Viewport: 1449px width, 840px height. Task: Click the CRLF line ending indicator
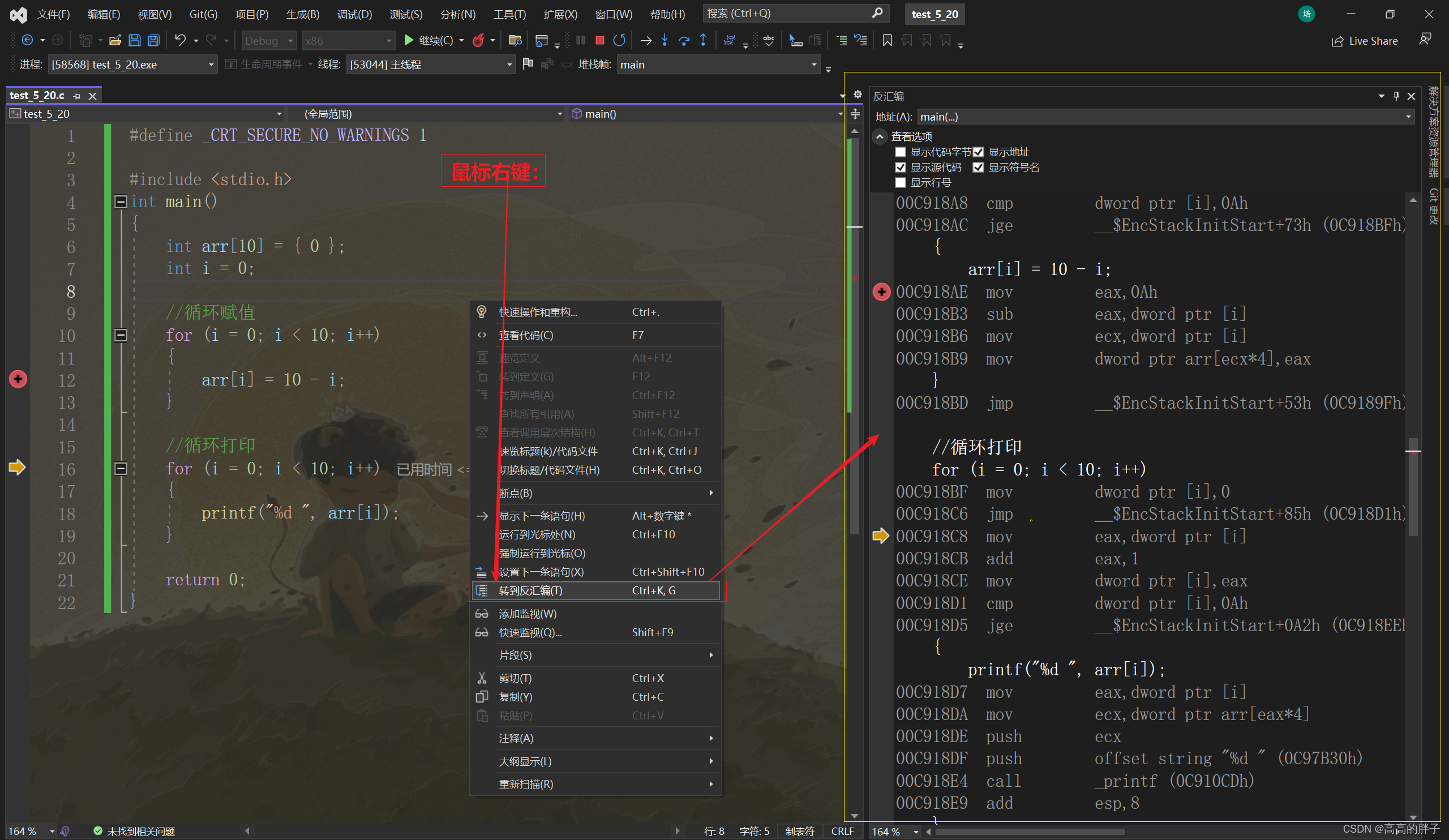point(842,832)
